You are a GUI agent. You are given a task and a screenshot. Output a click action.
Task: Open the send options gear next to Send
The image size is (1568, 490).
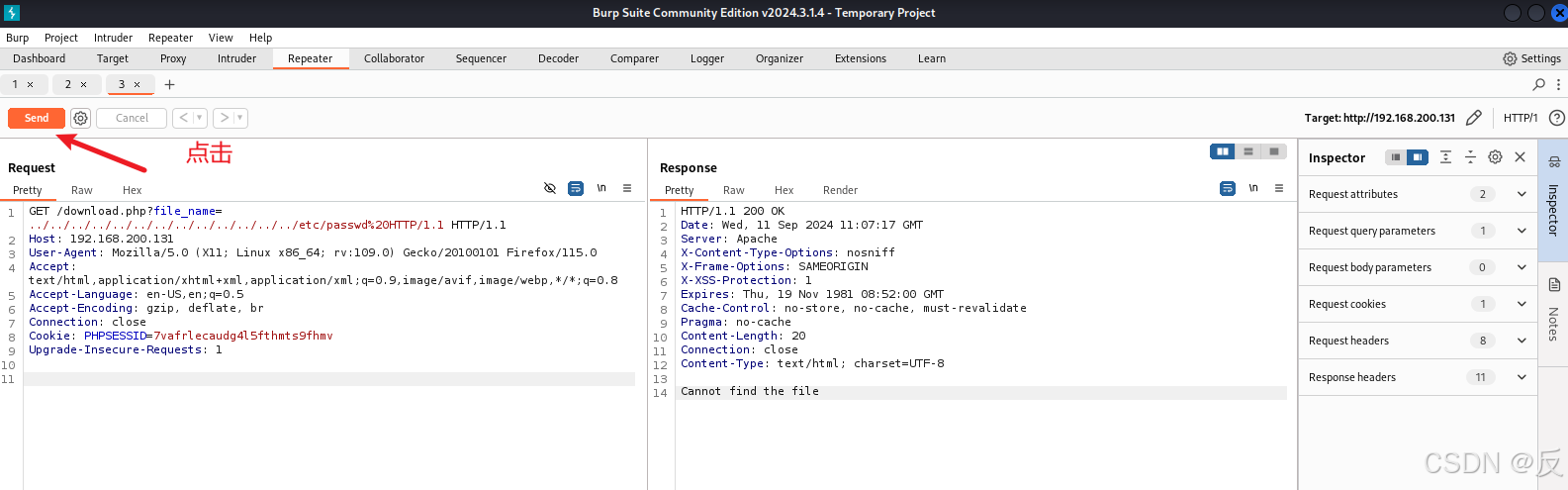[80, 118]
